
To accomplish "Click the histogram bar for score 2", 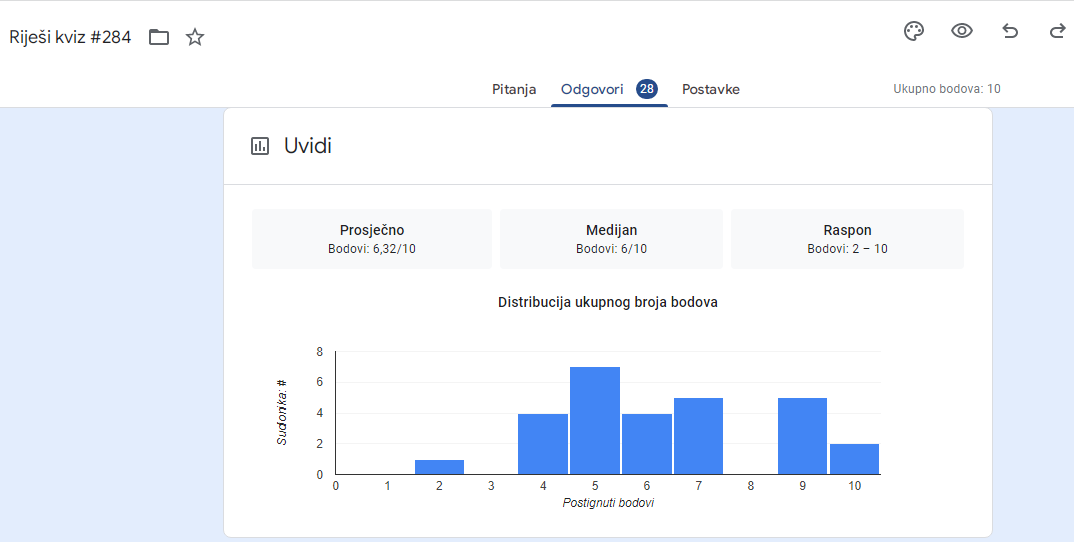I will pyautogui.click(x=440, y=467).
